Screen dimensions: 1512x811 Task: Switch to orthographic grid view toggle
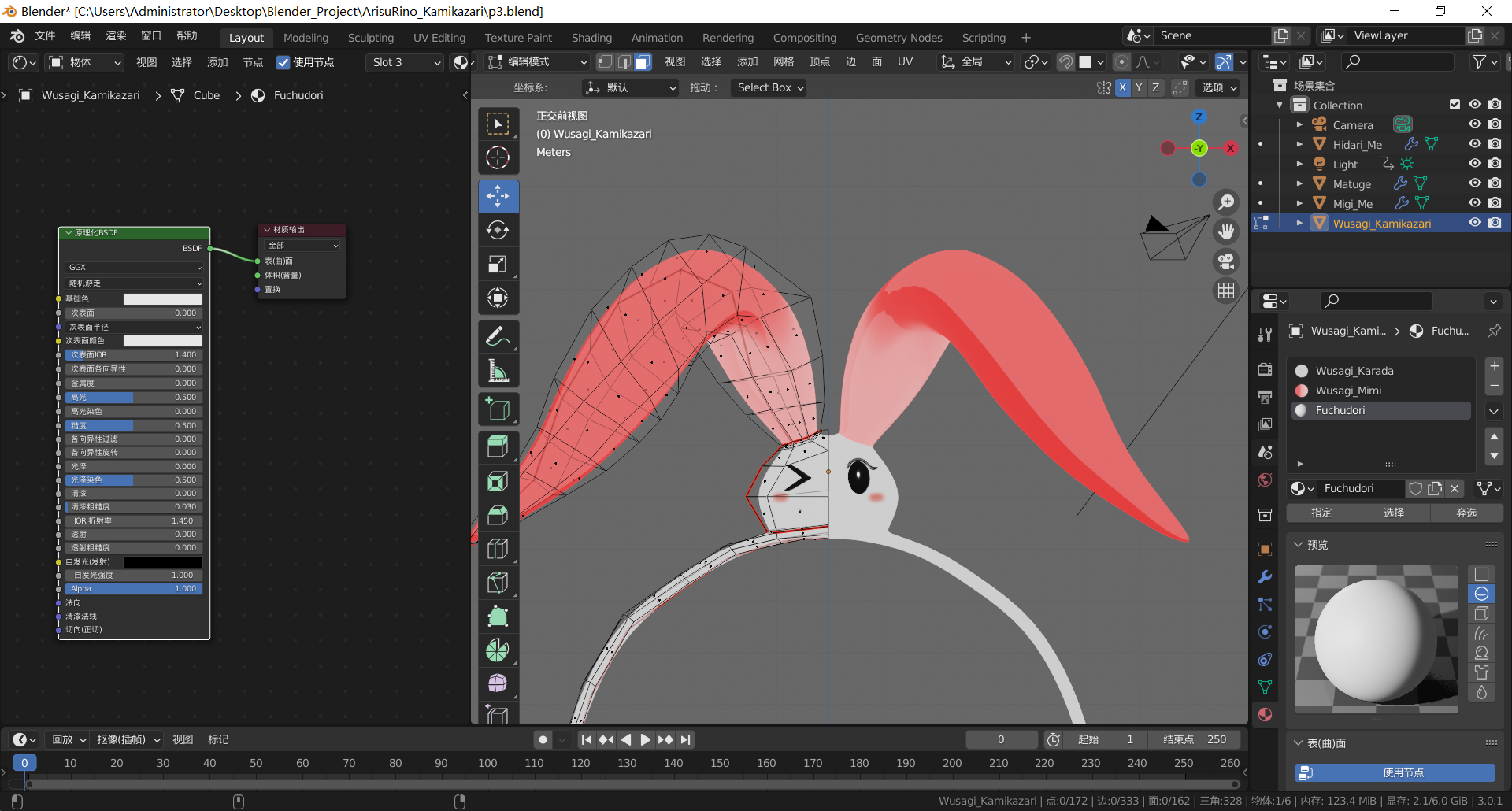click(1226, 291)
